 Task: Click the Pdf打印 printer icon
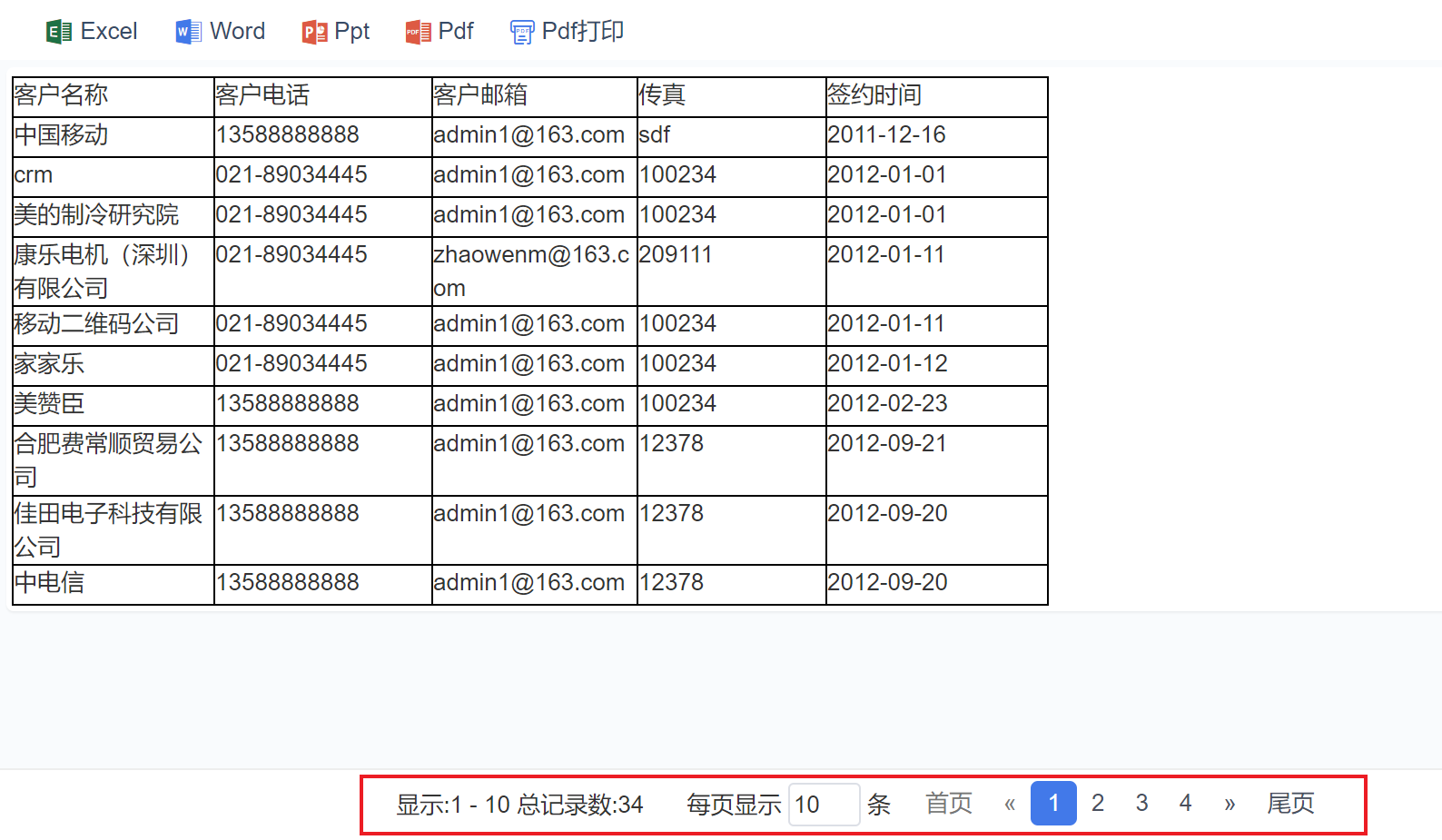pos(522,33)
